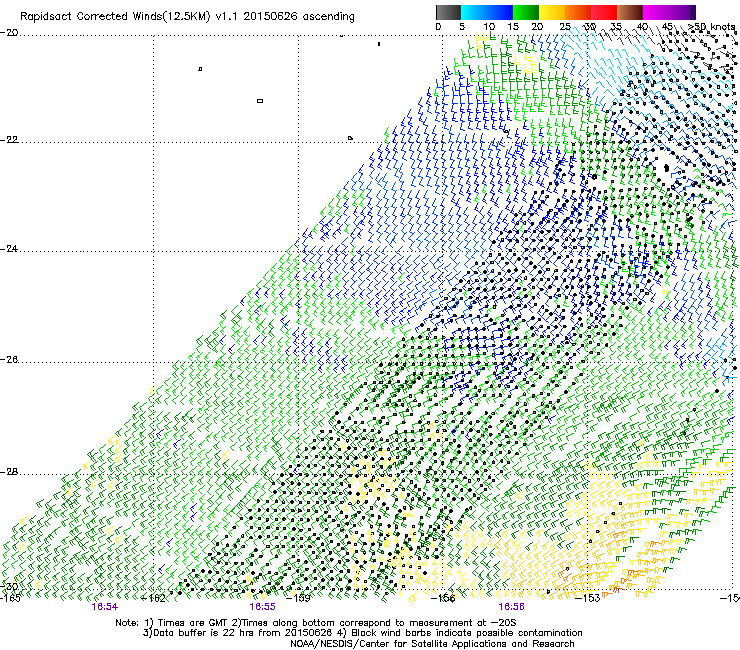The height and width of the screenshot is (650, 740).
Task: Click the '-22' latitude axis label
Action: (9, 140)
